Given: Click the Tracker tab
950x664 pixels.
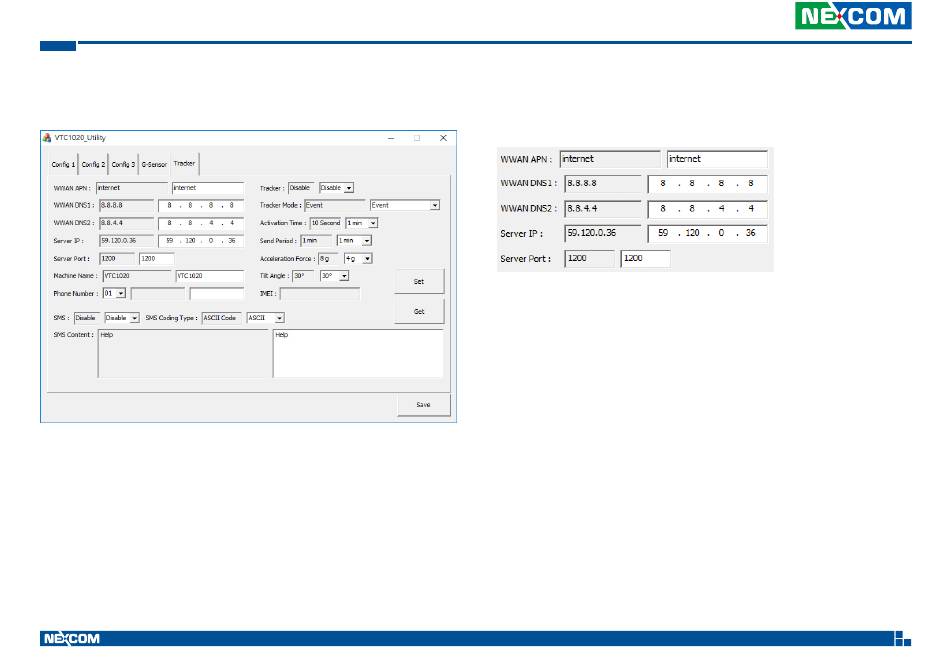Looking at the screenshot, I should click(x=184, y=164).
